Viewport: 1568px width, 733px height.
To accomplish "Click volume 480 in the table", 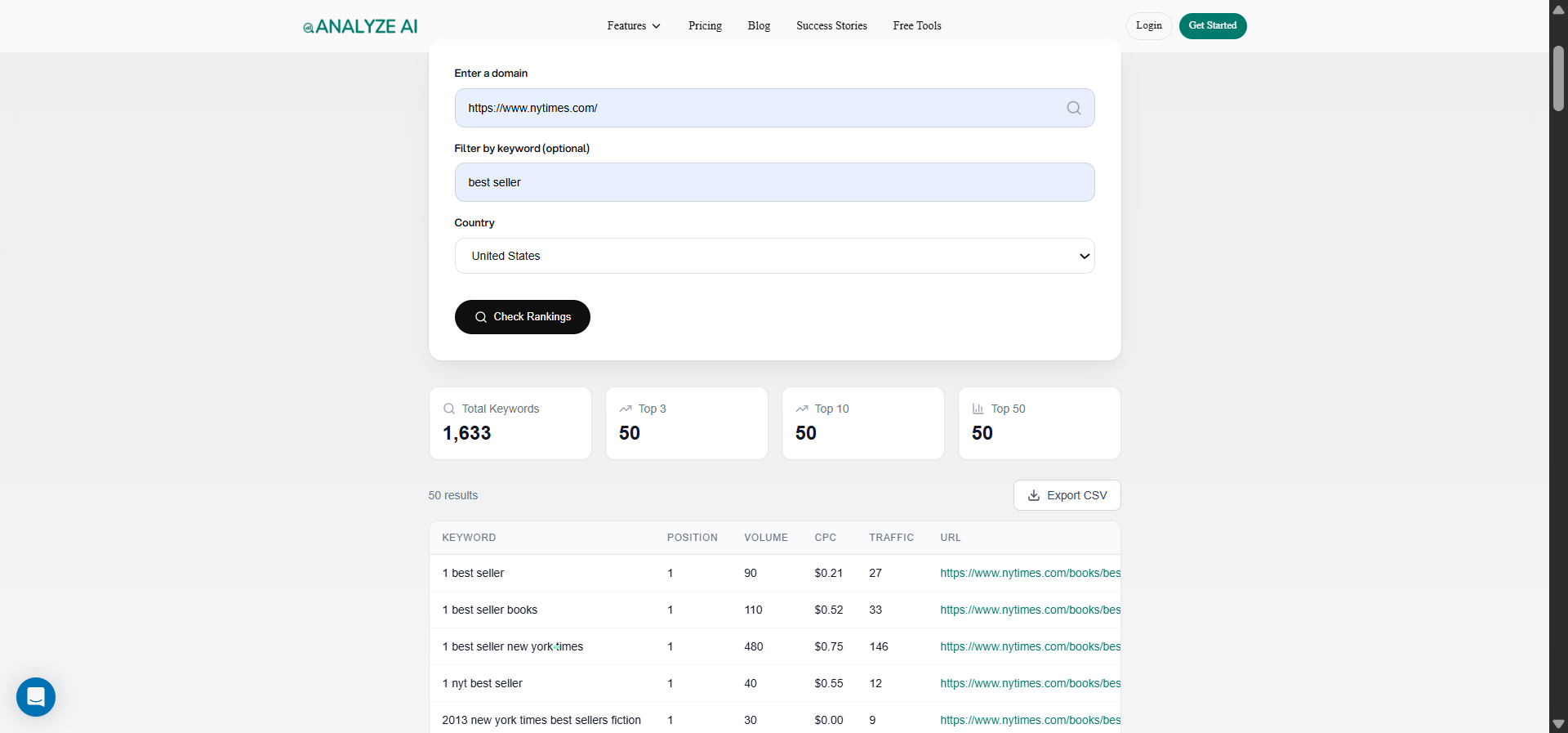I will pyautogui.click(x=754, y=646).
